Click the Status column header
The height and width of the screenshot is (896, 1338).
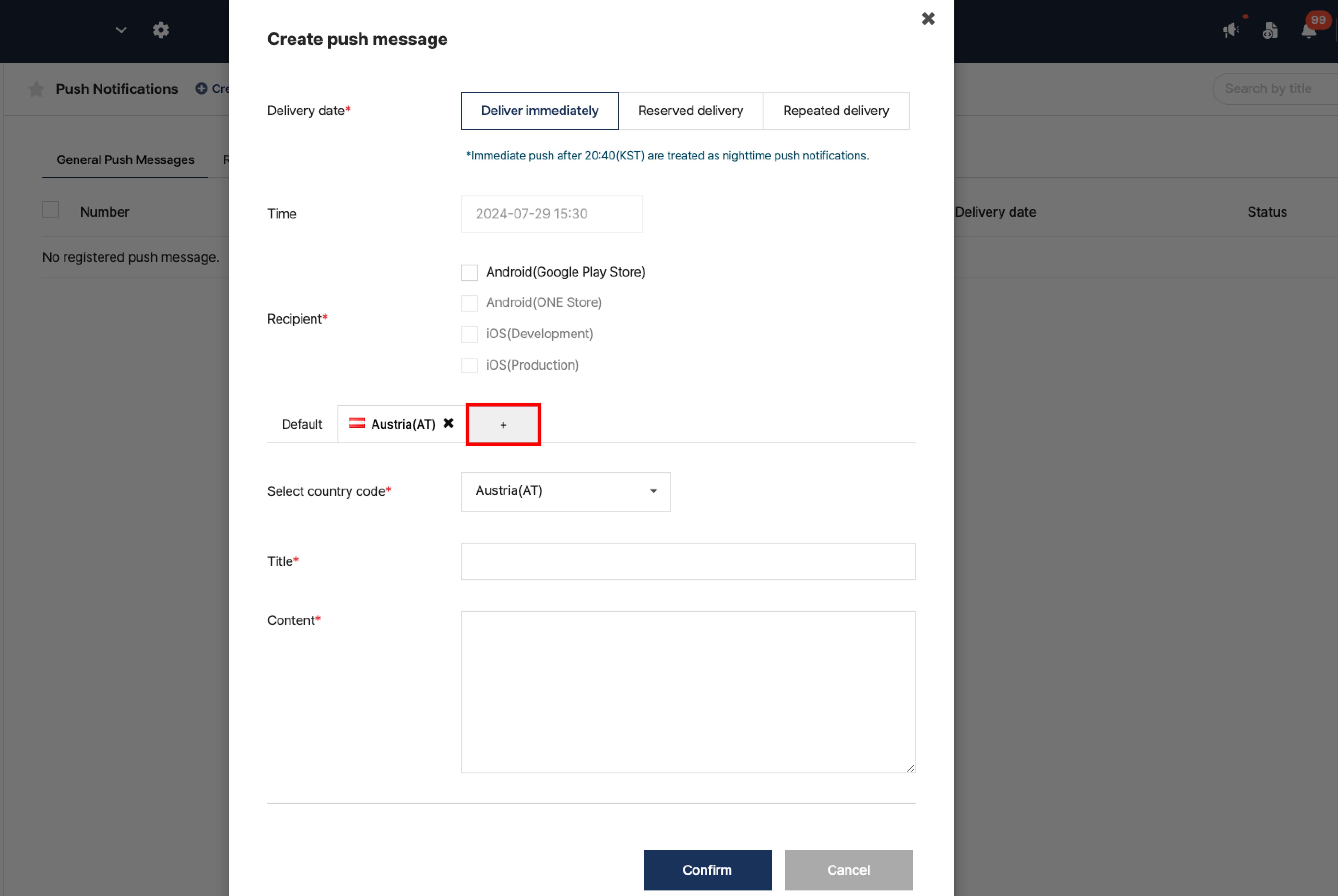click(1267, 212)
